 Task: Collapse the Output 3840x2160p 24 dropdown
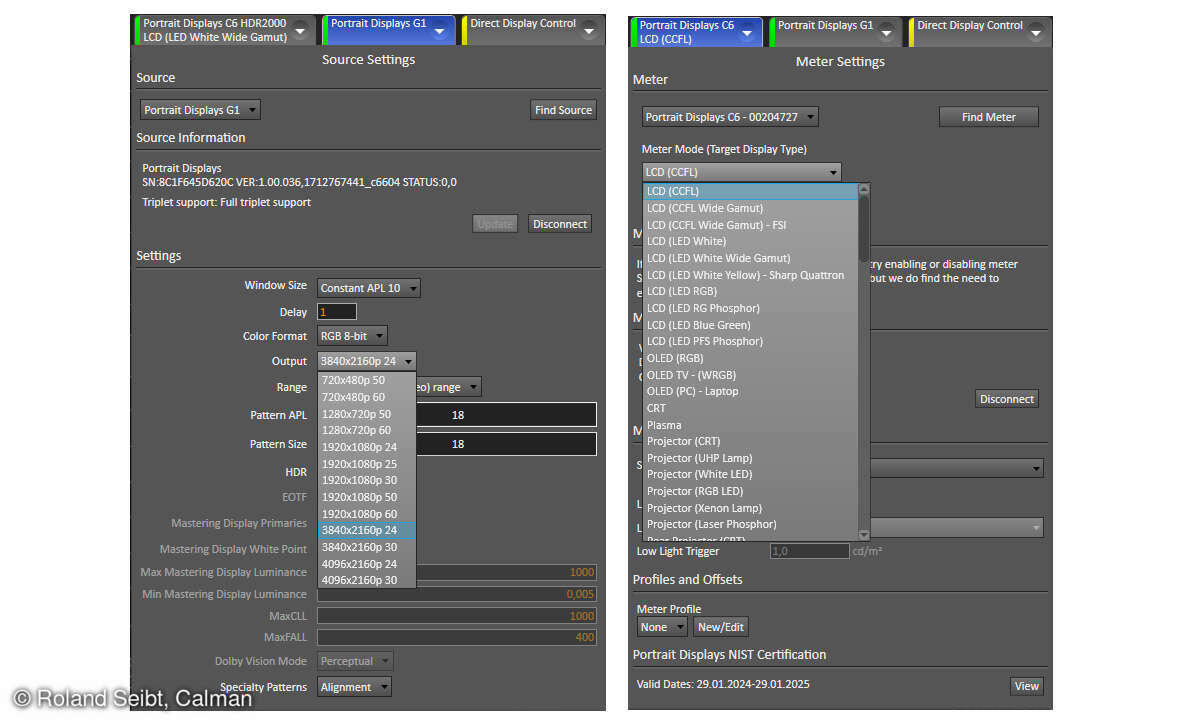click(366, 361)
